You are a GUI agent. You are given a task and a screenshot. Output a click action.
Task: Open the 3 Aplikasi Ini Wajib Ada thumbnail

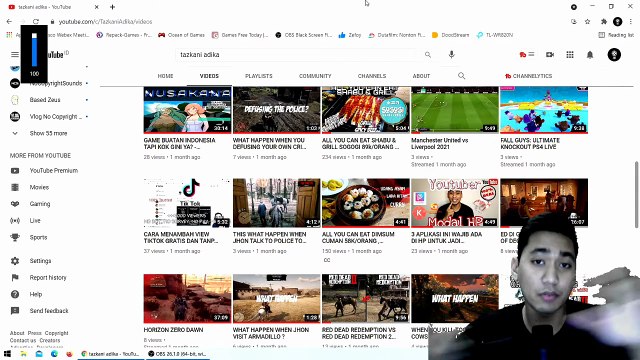pyautogui.click(x=455, y=203)
